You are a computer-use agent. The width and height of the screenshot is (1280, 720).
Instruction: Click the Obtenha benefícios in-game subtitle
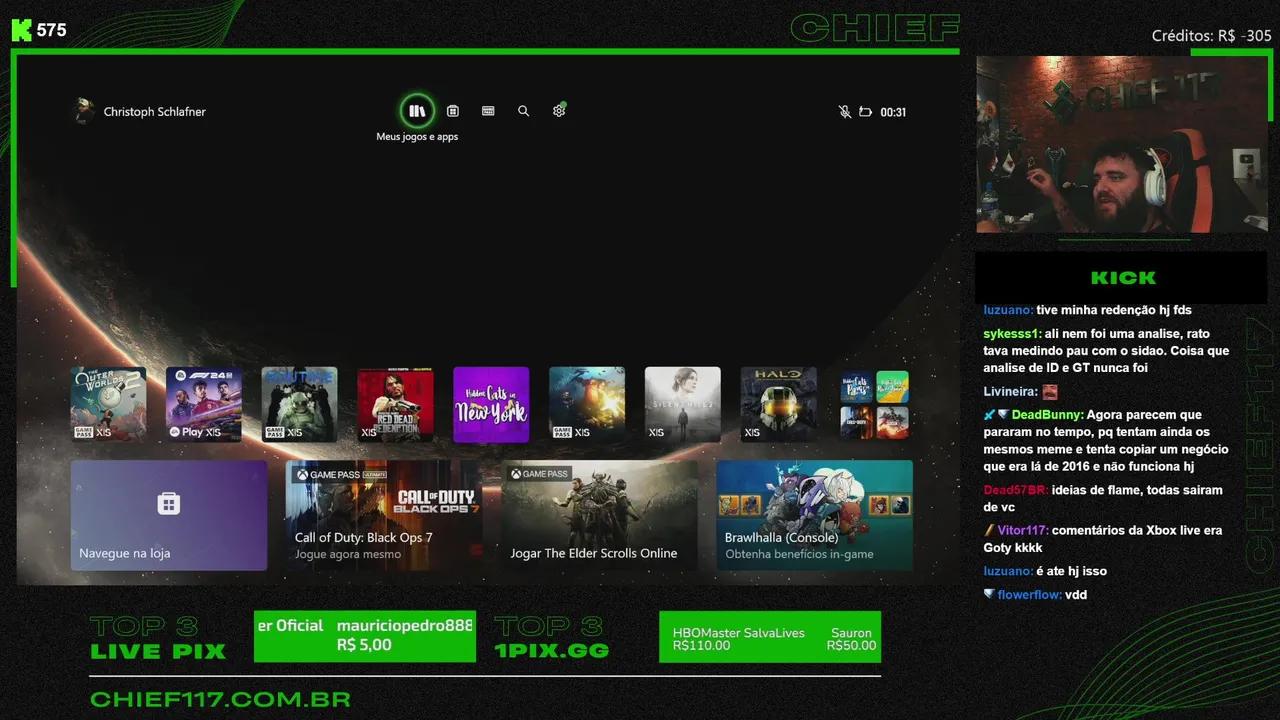[x=799, y=554]
